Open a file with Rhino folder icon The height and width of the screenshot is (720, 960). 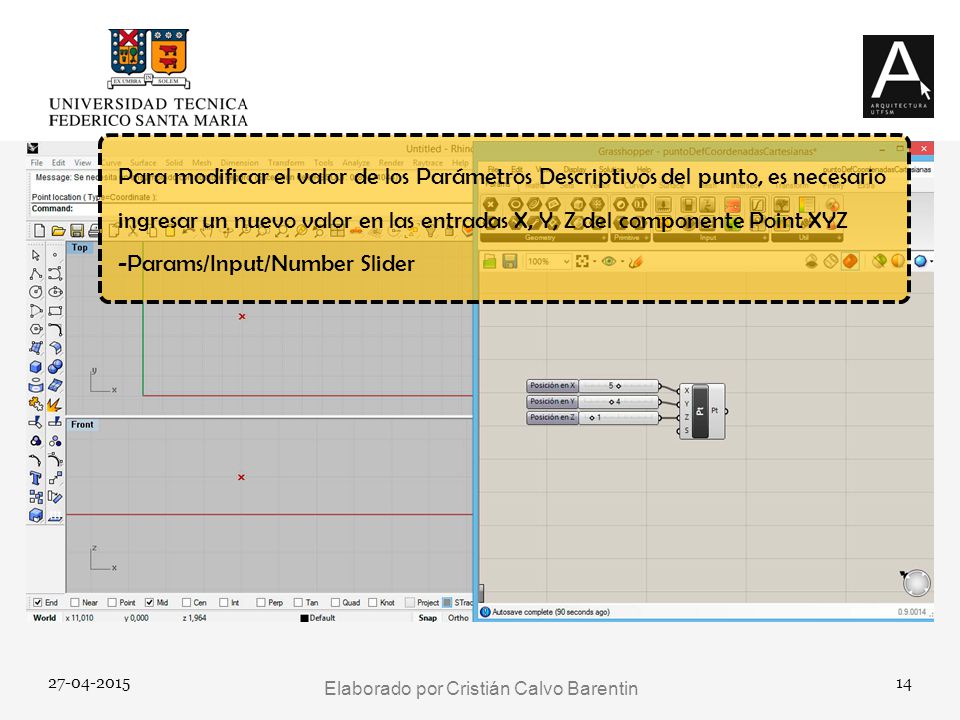(x=58, y=230)
